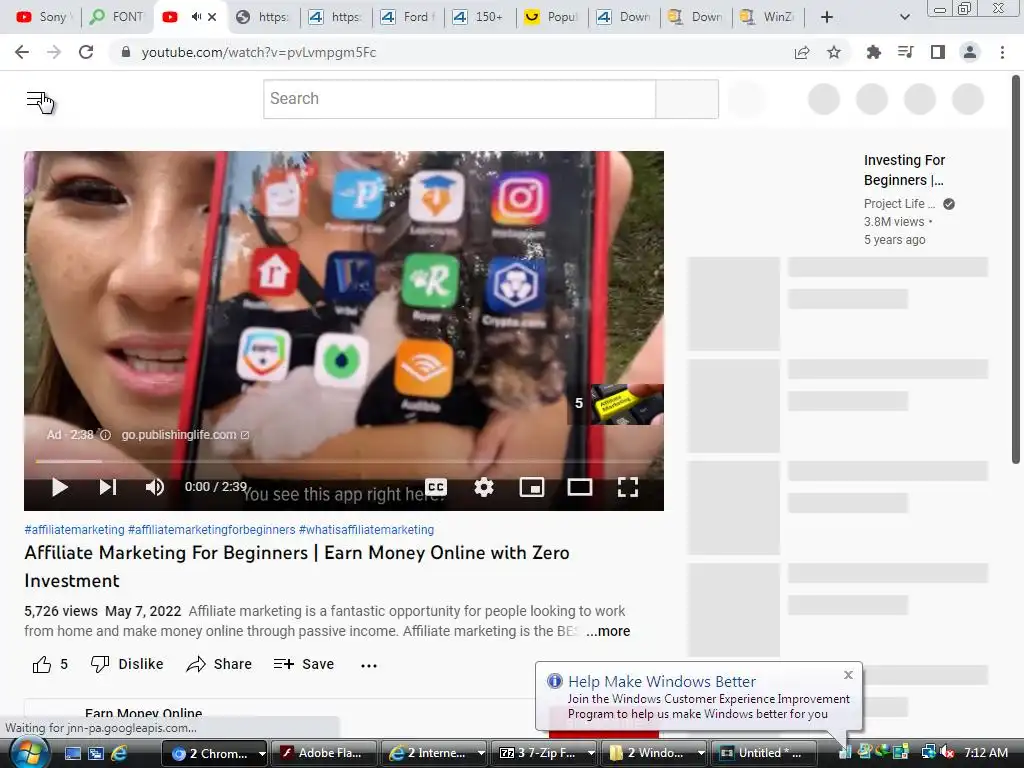Close the current YouTube tab
Viewport: 1024px width, 768px height.
pos(212,17)
